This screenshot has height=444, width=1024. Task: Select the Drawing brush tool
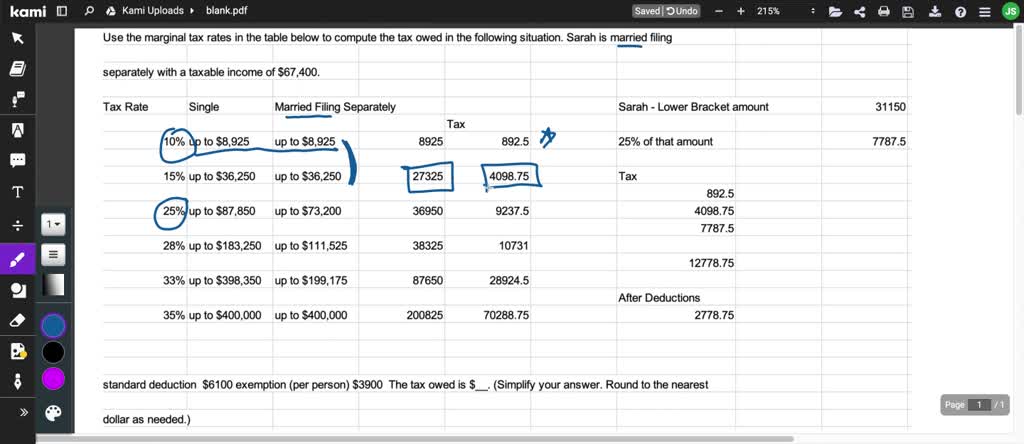[18, 259]
